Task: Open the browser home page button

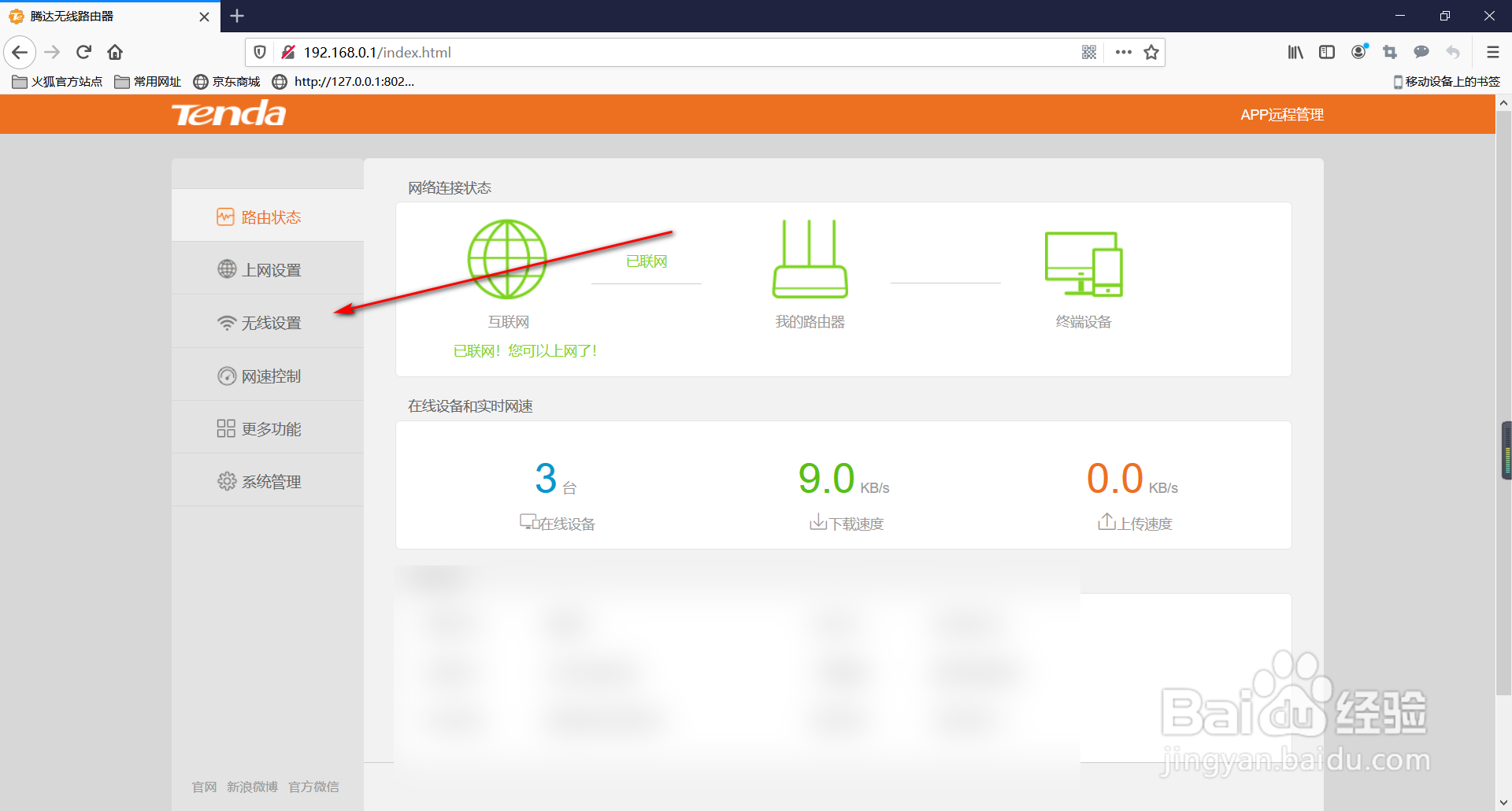Action: point(115,53)
